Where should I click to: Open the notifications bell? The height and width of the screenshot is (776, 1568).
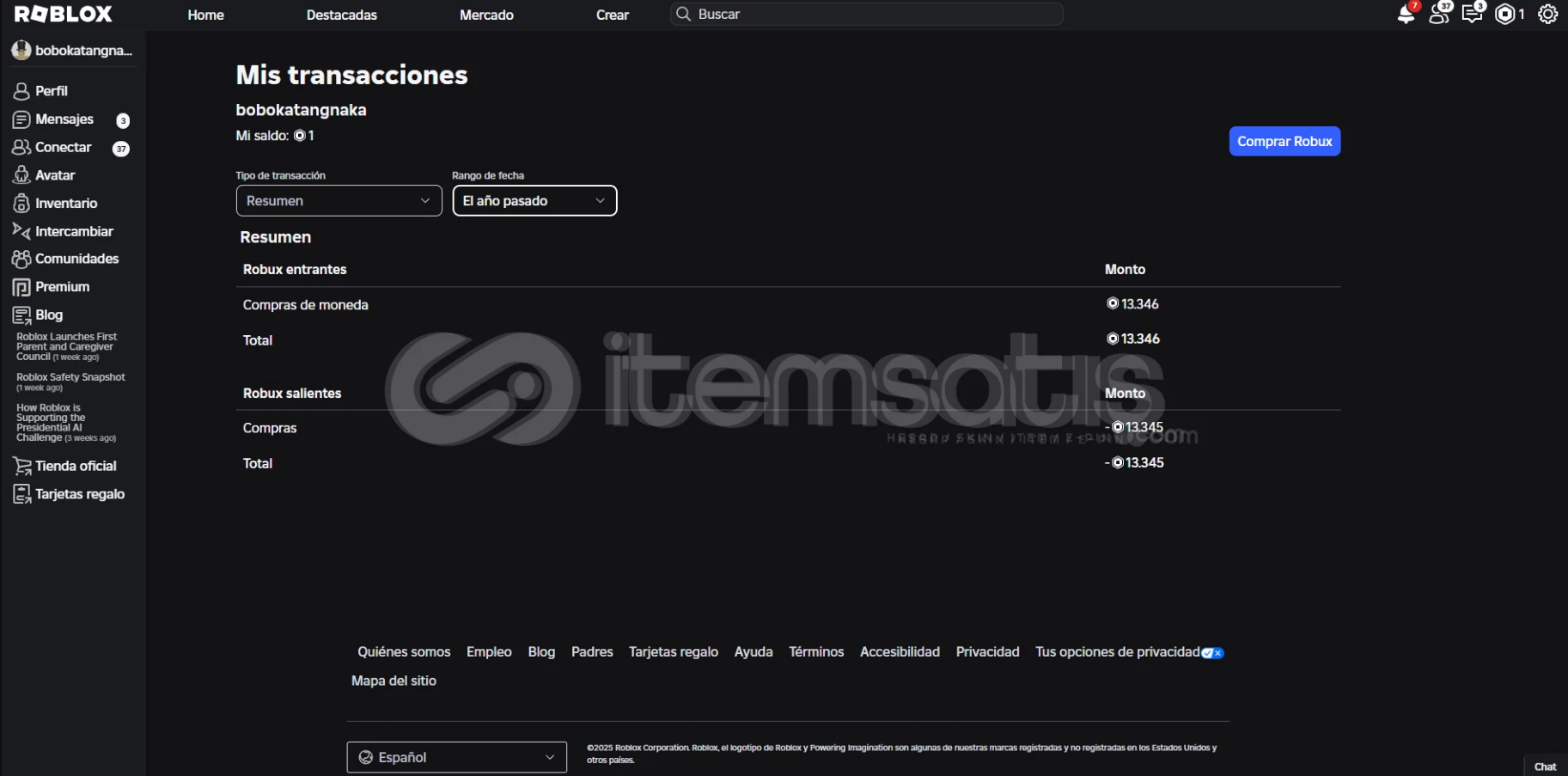1406,14
